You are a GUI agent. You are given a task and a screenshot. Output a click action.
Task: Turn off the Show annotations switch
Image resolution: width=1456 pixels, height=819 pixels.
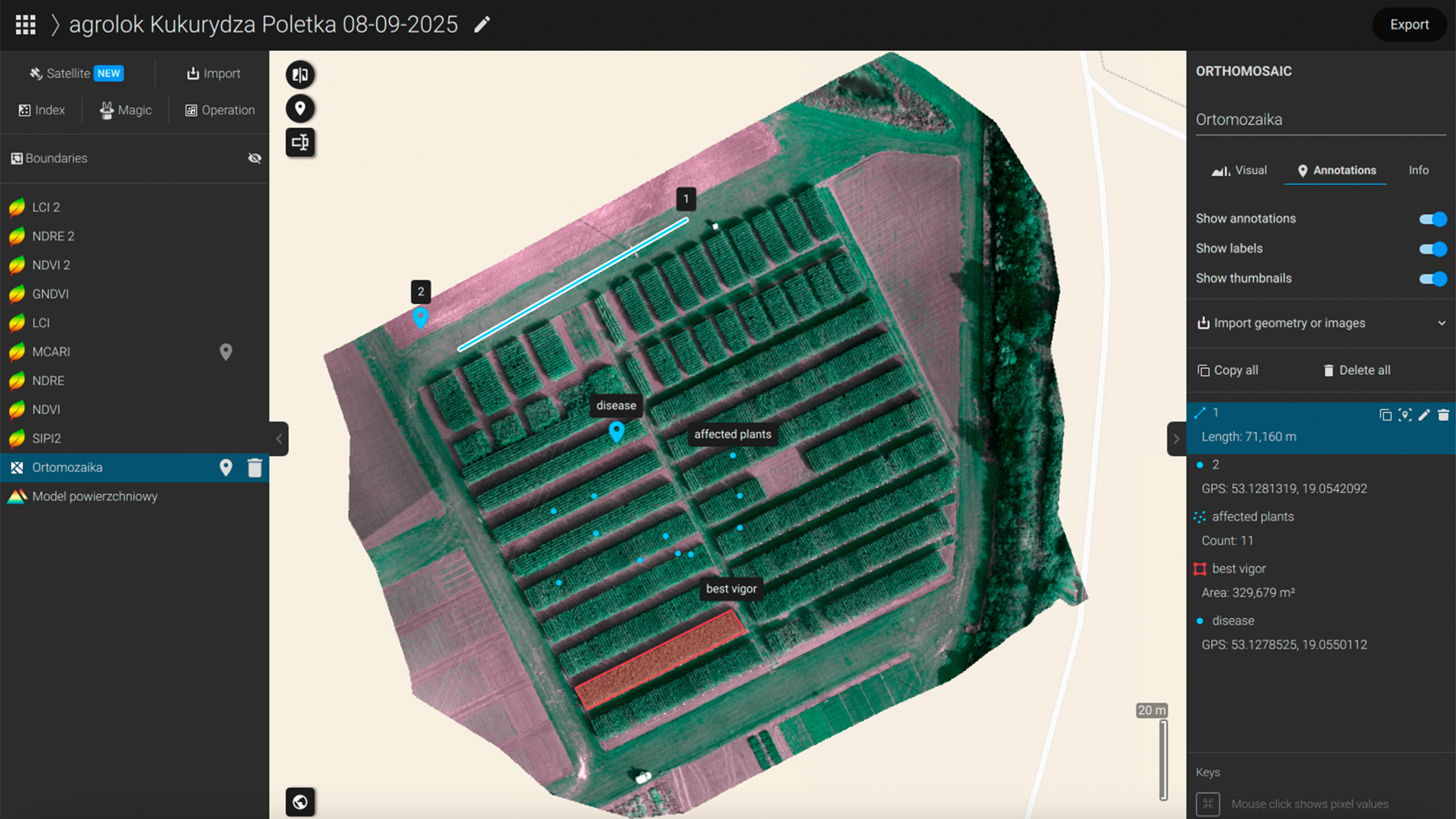click(x=1432, y=219)
